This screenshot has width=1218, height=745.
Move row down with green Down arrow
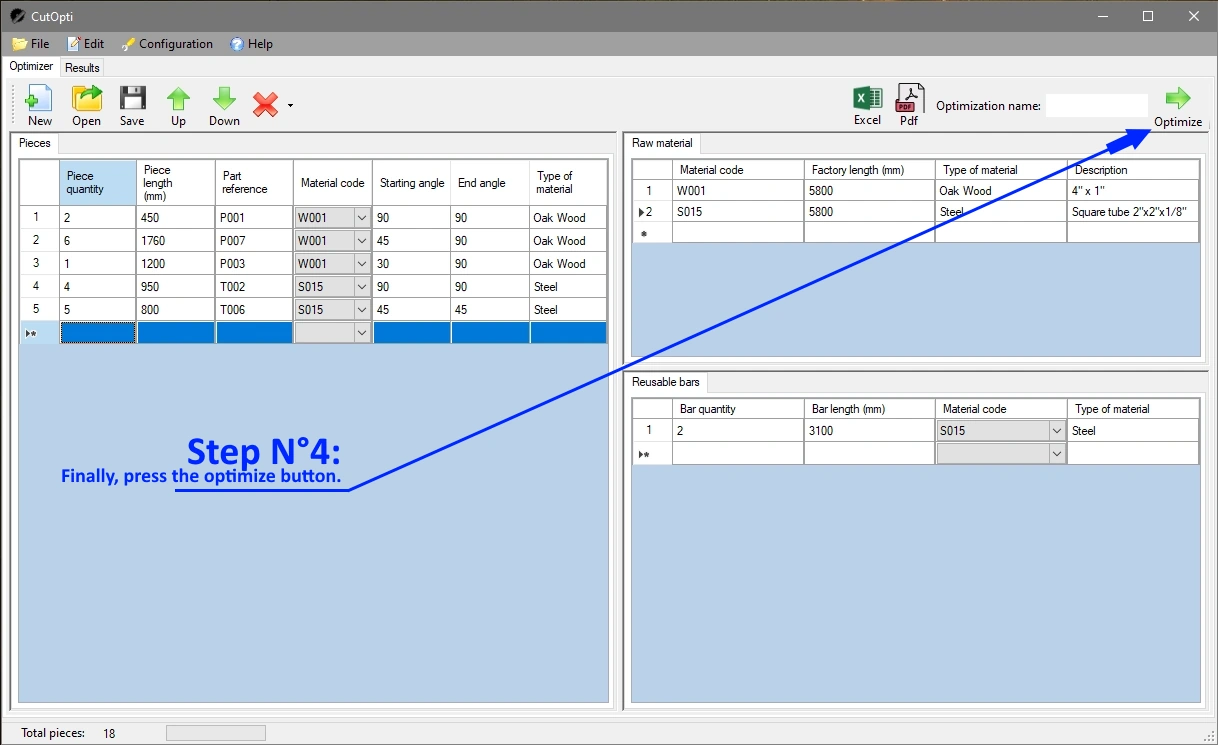224,105
